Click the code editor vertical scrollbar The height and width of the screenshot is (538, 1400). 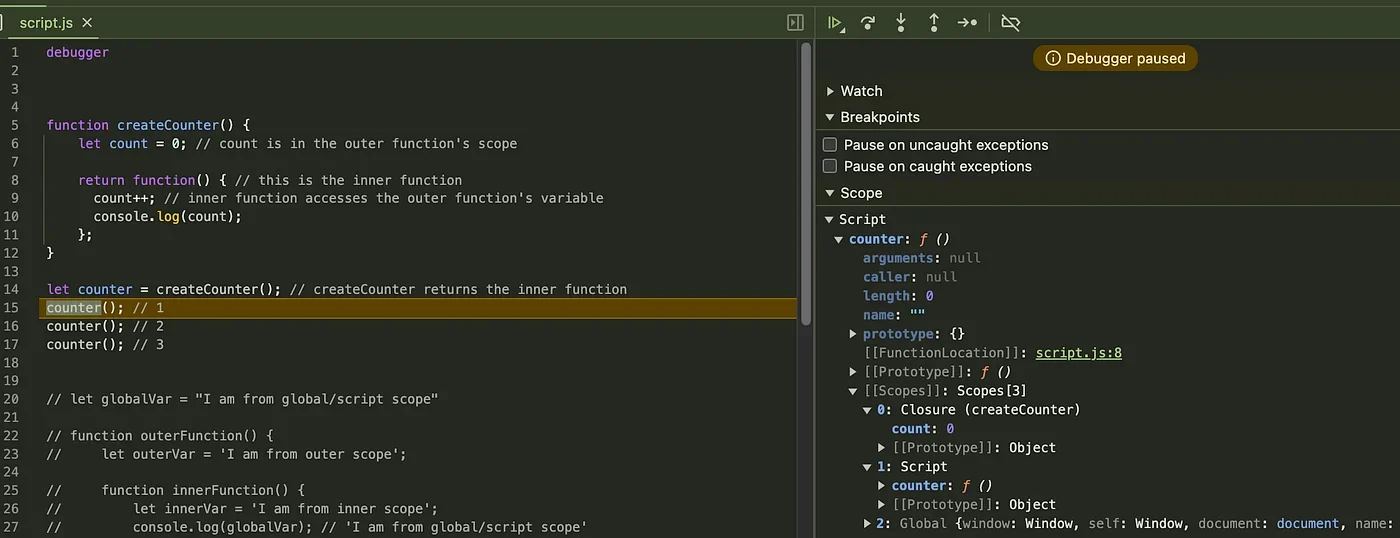click(x=806, y=182)
